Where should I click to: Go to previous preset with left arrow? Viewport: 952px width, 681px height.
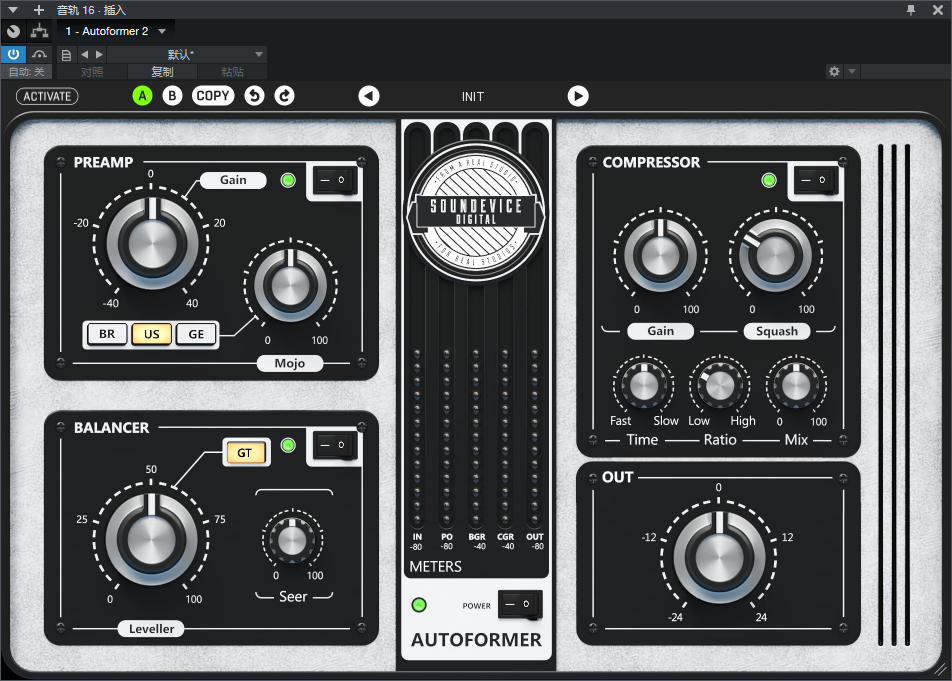pos(369,96)
